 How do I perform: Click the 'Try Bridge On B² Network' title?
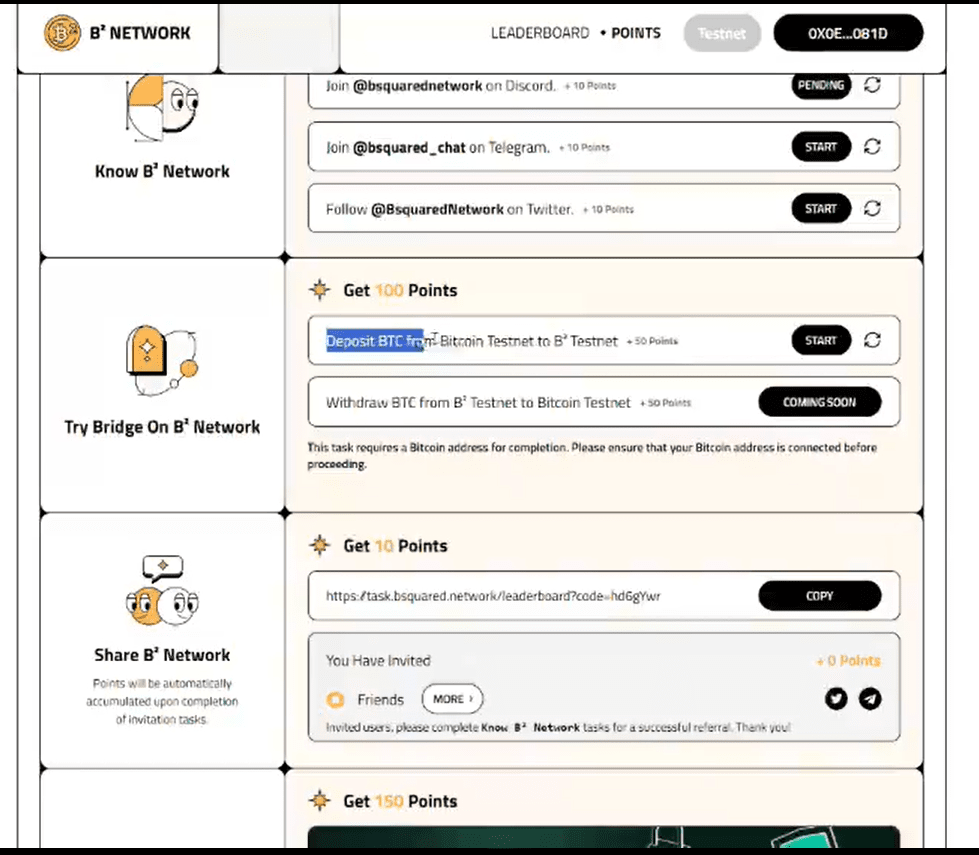tap(162, 427)
